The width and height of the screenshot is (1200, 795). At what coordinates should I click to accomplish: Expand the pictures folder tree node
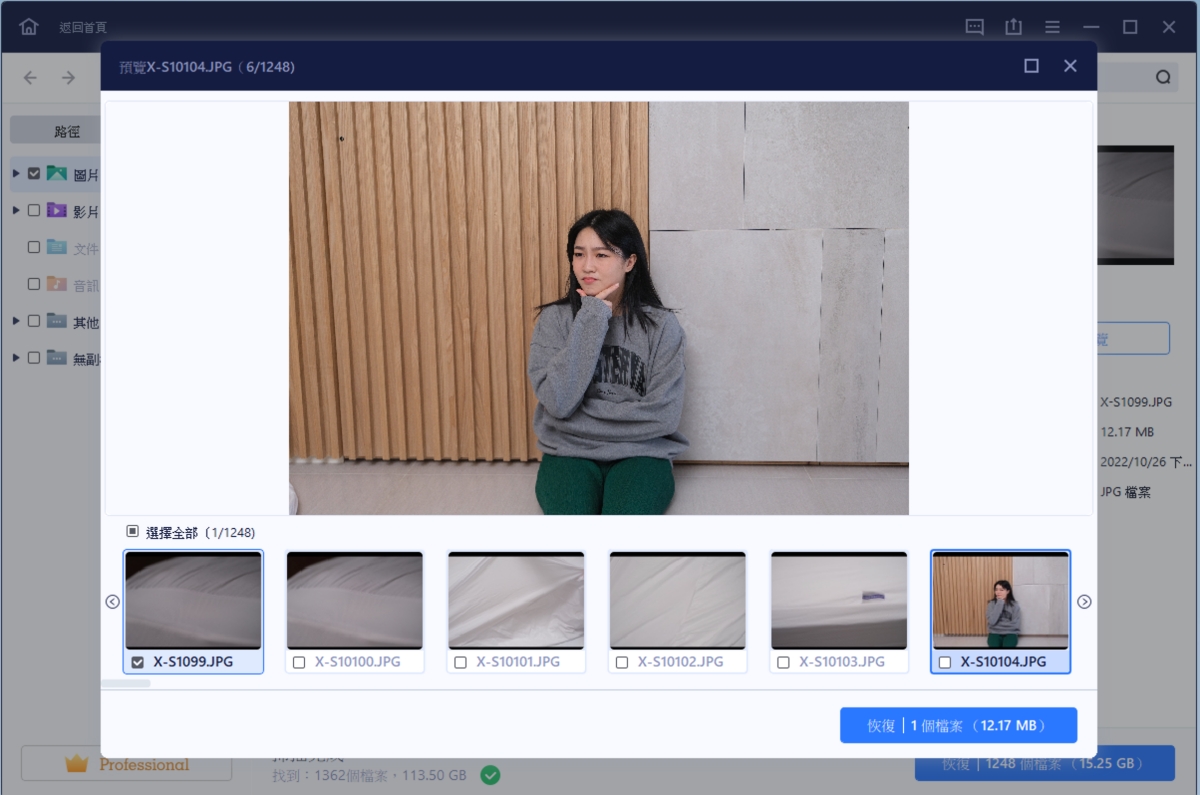pyautogui.click(x=16, y=174)
